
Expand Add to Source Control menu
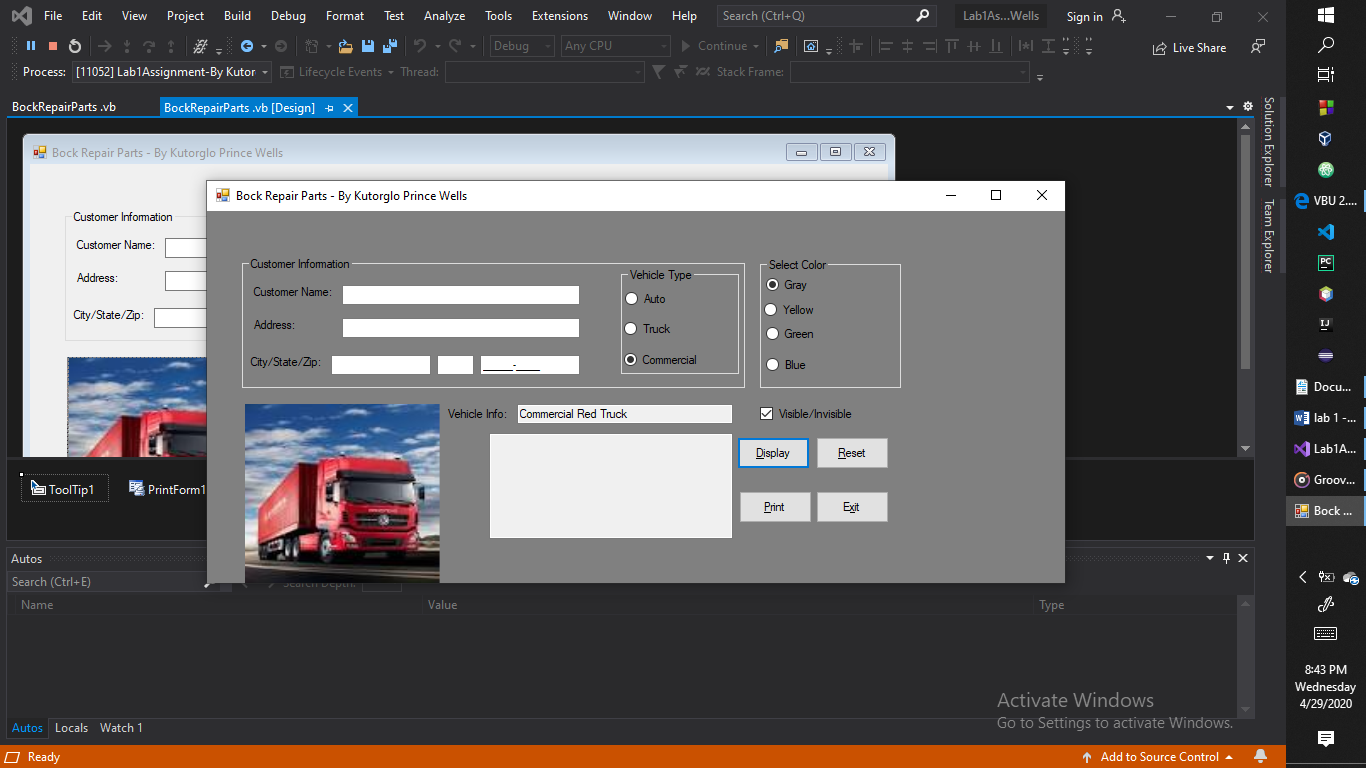tap(1229, 757)
